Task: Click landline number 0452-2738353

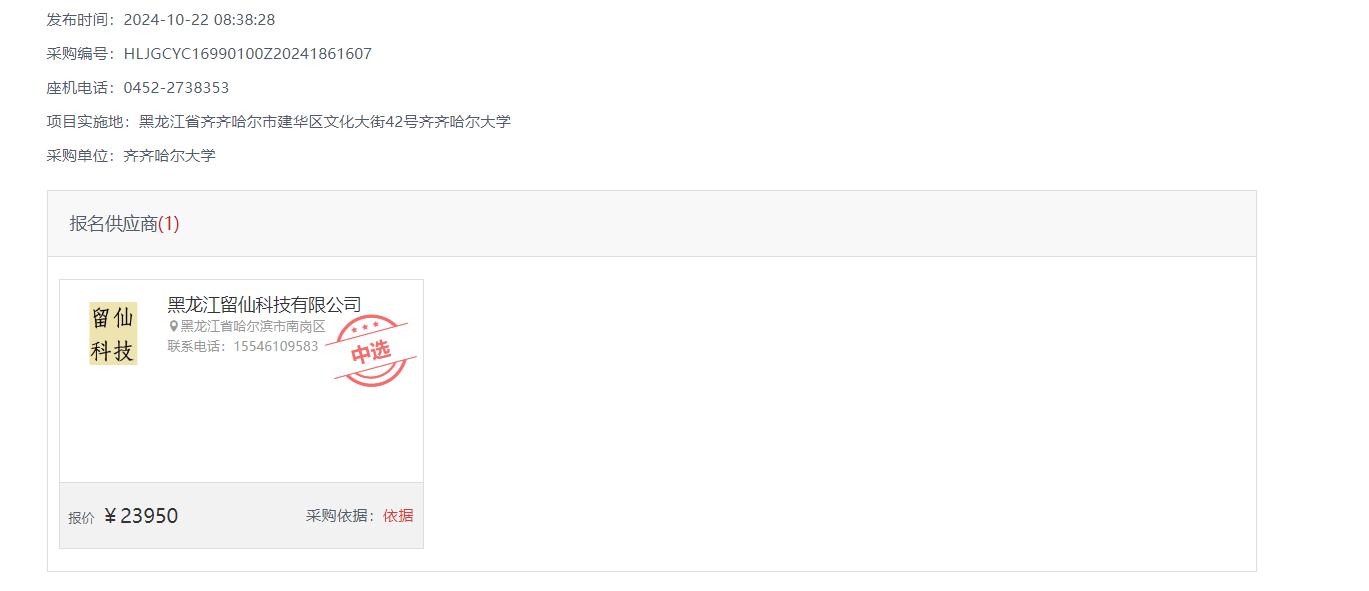Action: click(177, 88)
